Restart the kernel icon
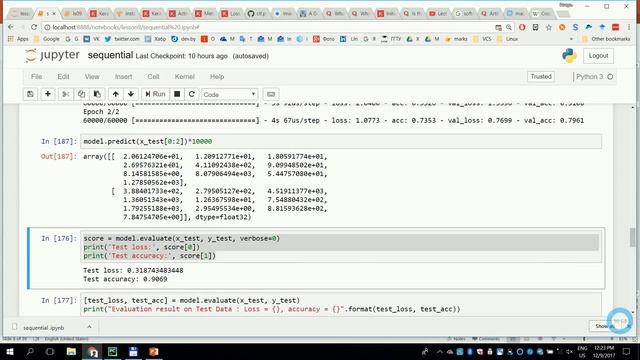The height and width of the screenshot is (360, 640). 192,94
